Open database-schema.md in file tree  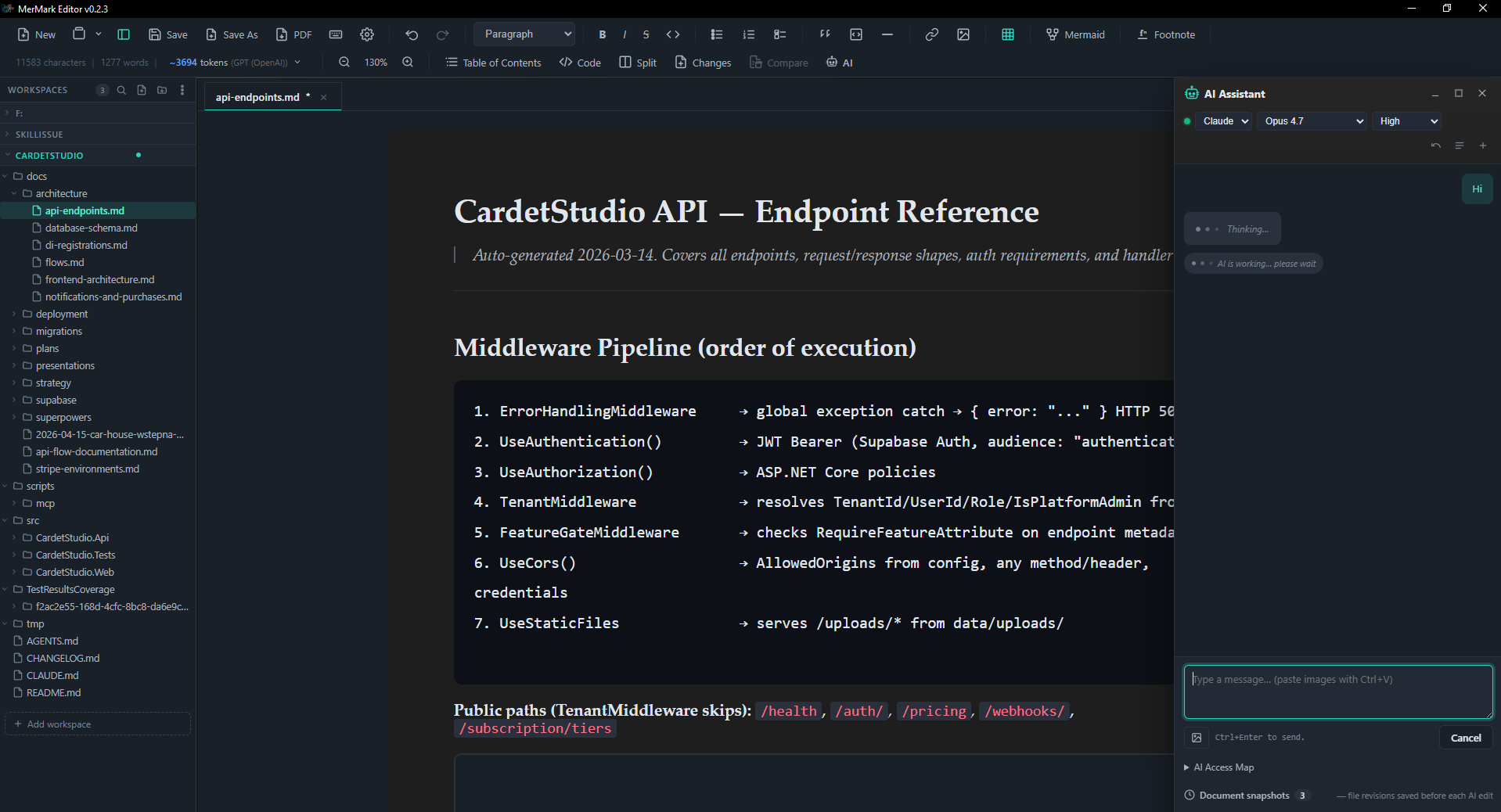click(91, 228)
